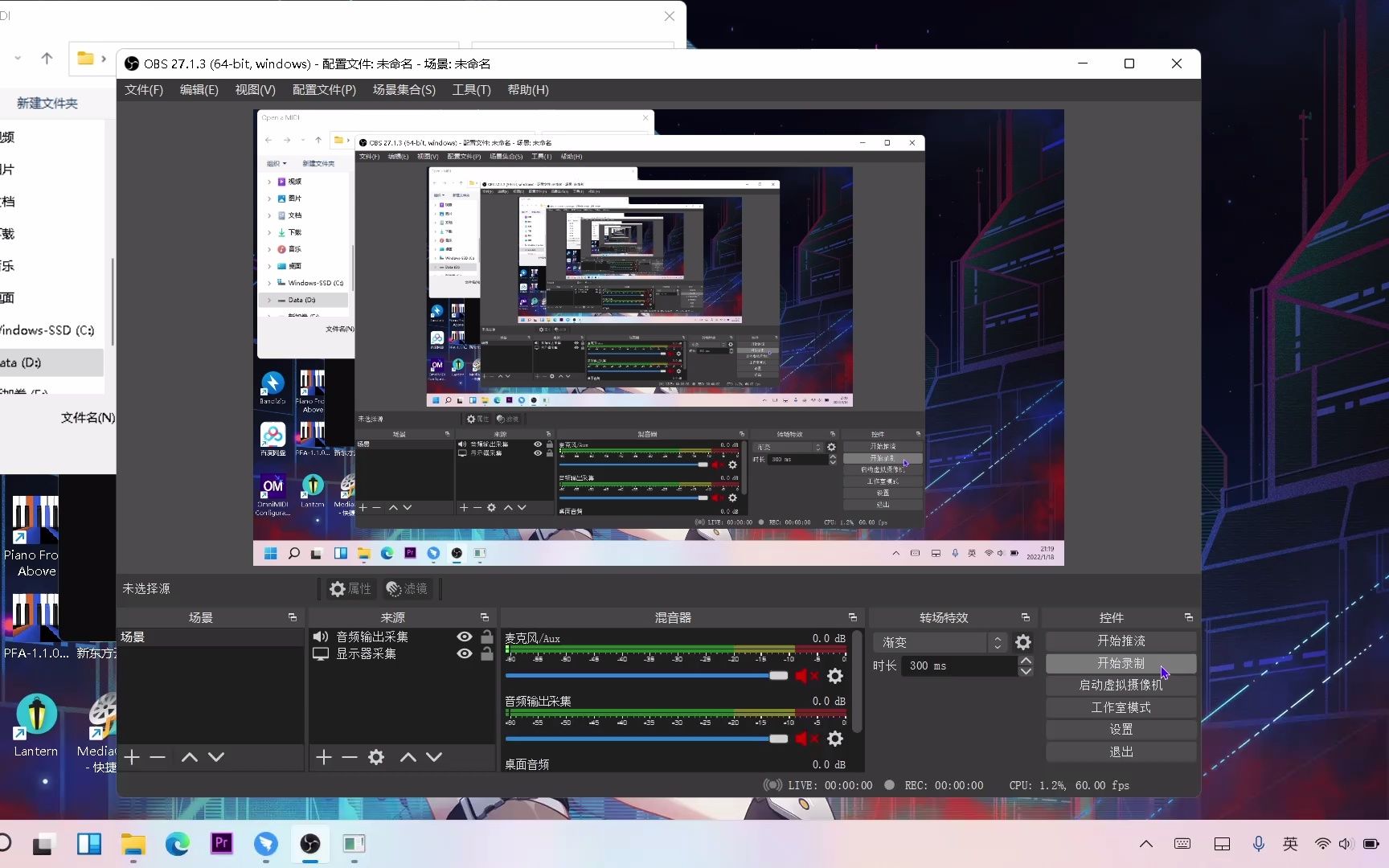Image resolution: width=1389 pixels, height=868 pixels.
Task: Add a new source with the plus icon
Action: pos(324,757)
